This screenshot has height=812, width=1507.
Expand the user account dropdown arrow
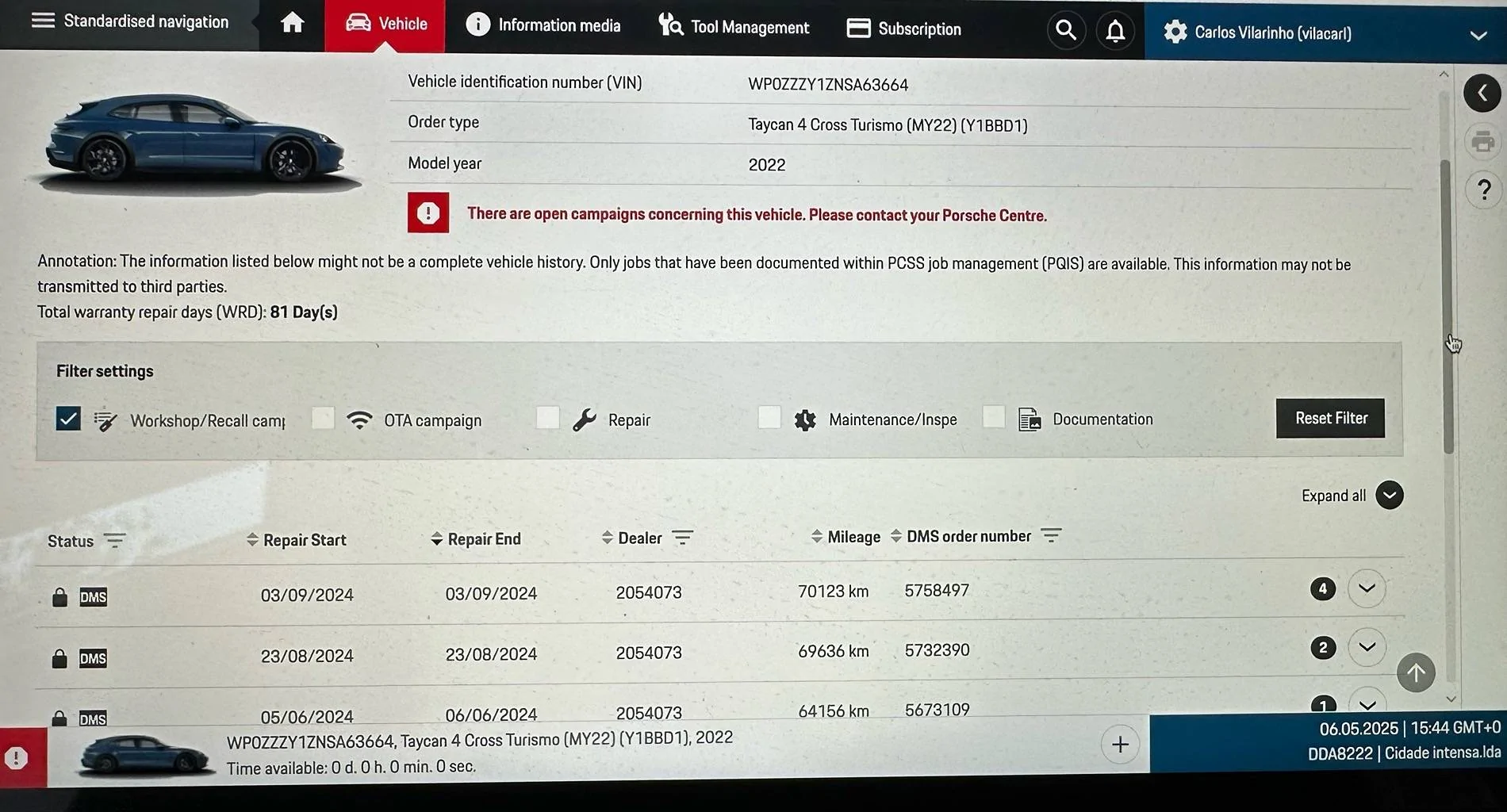[1478, 36]
